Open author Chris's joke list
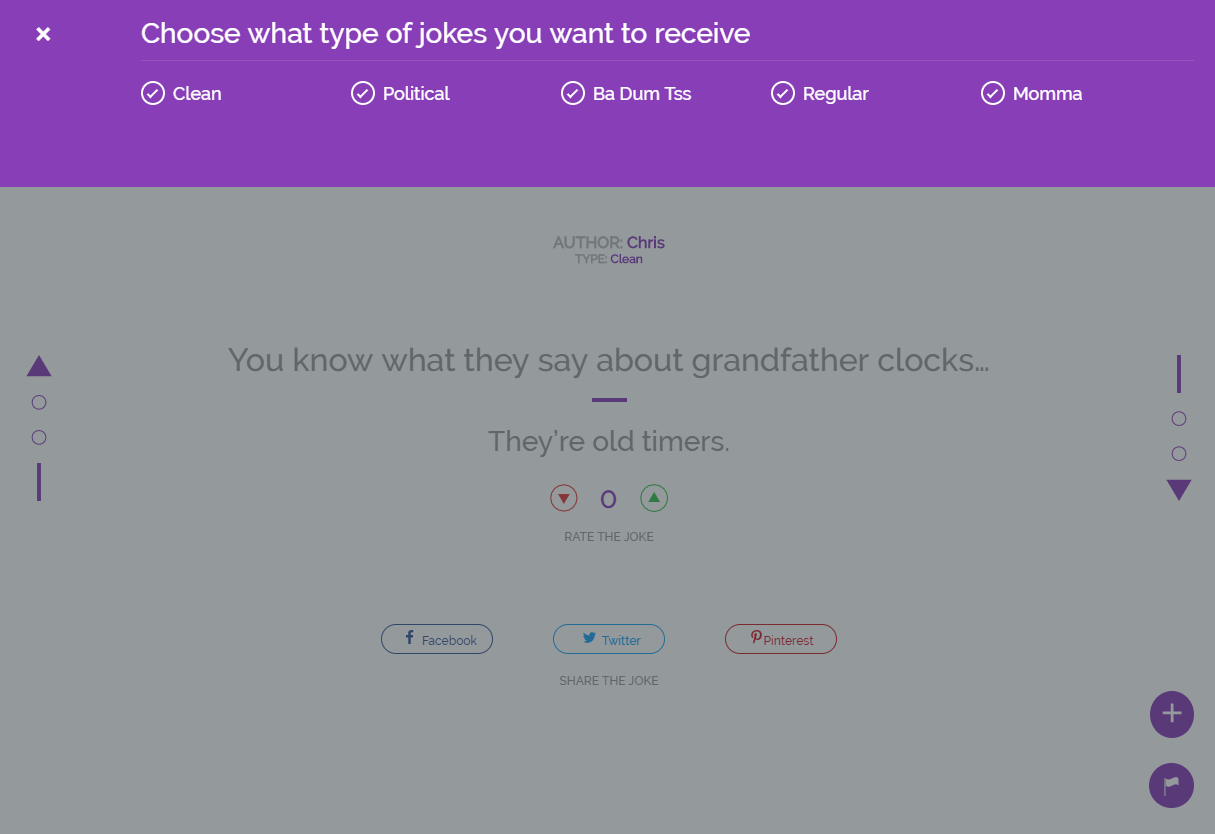The height and width of the screenshot is (834, 1215). (645, 242)
